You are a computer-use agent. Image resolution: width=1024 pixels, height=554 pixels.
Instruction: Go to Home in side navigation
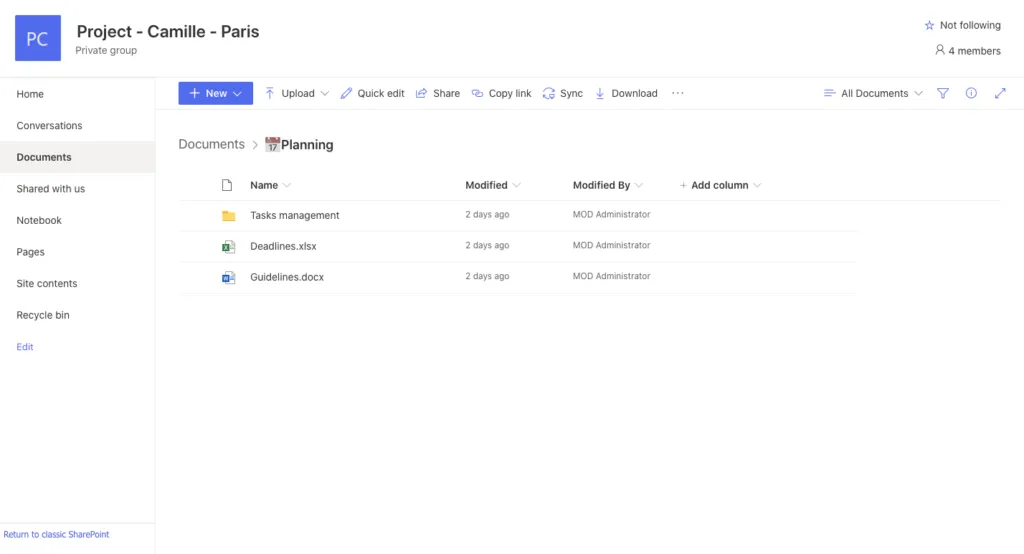tap(30, 94)
